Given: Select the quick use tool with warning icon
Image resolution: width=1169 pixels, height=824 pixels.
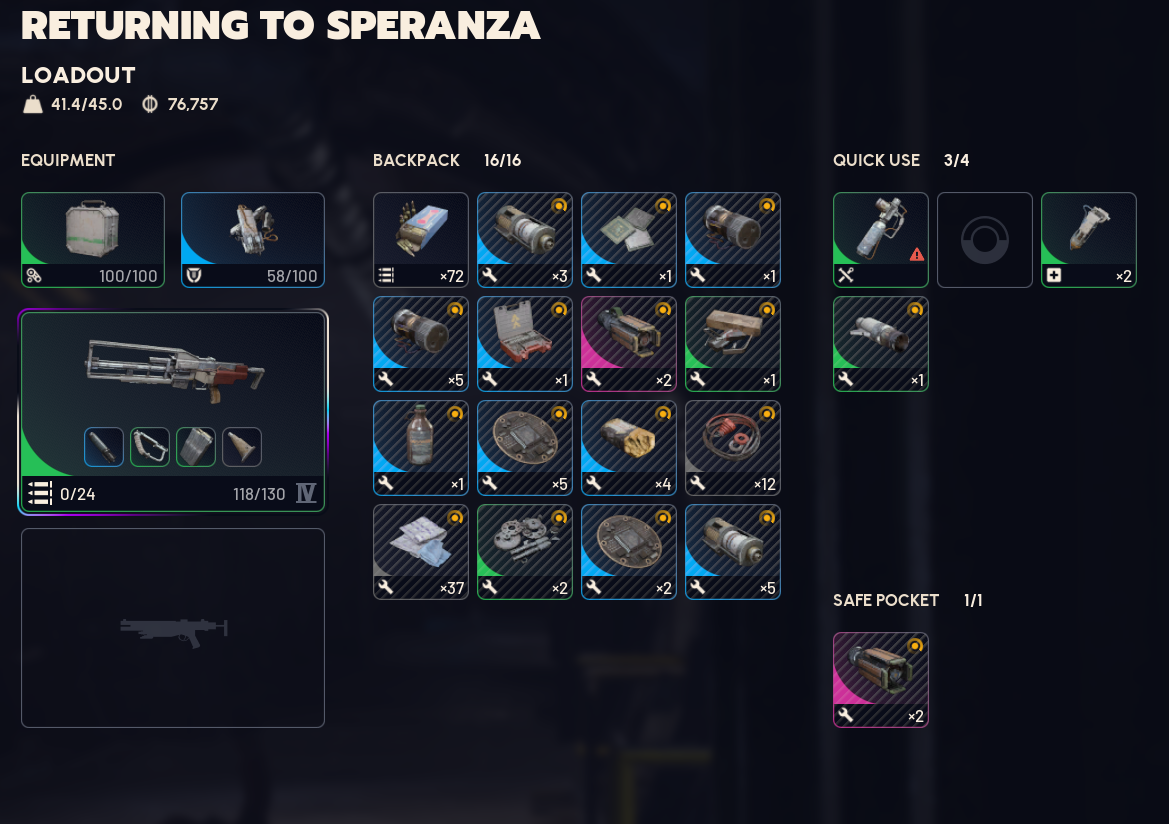Looking at the screenshot, I should point(880,239).
